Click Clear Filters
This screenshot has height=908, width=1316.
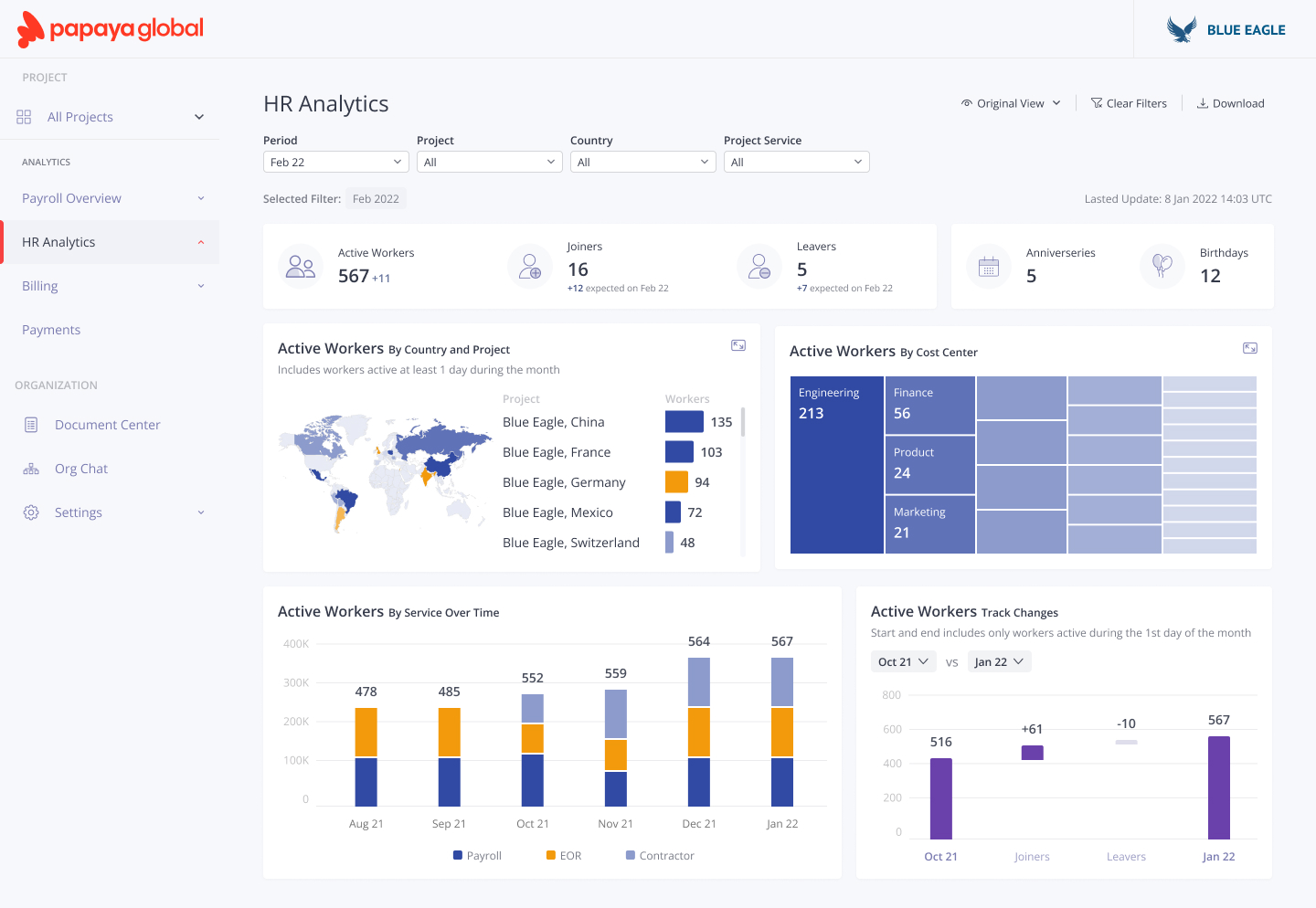point(1129,102)
